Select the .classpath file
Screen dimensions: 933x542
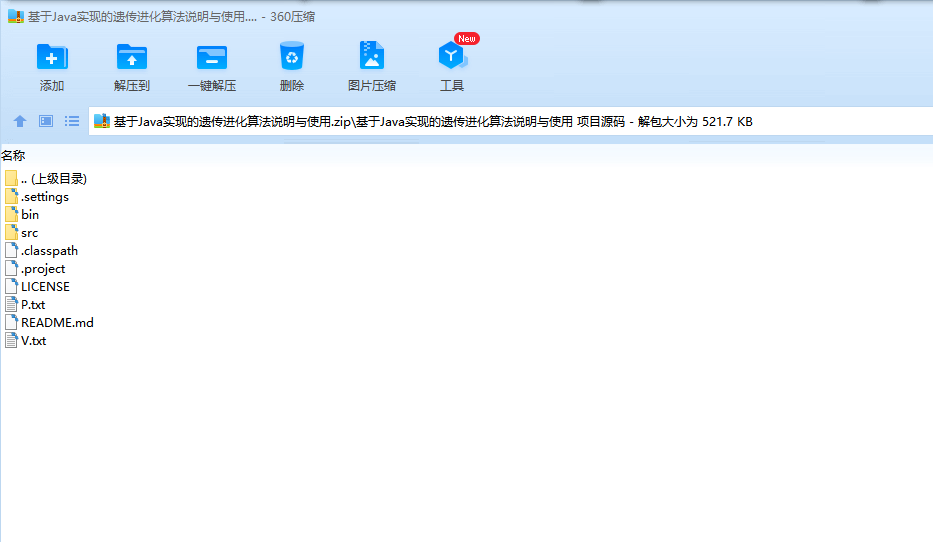(42, 250)
